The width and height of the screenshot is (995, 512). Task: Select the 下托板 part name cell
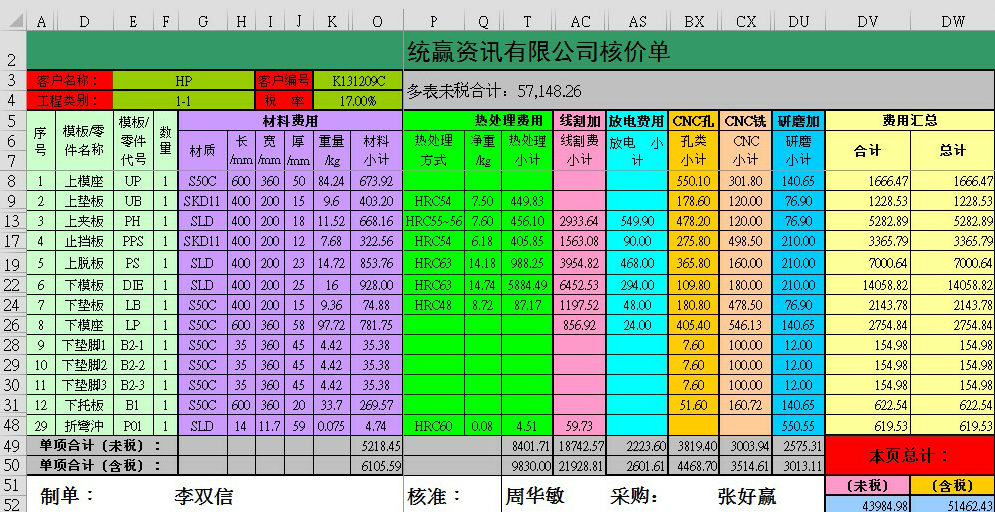click(84, 405)
